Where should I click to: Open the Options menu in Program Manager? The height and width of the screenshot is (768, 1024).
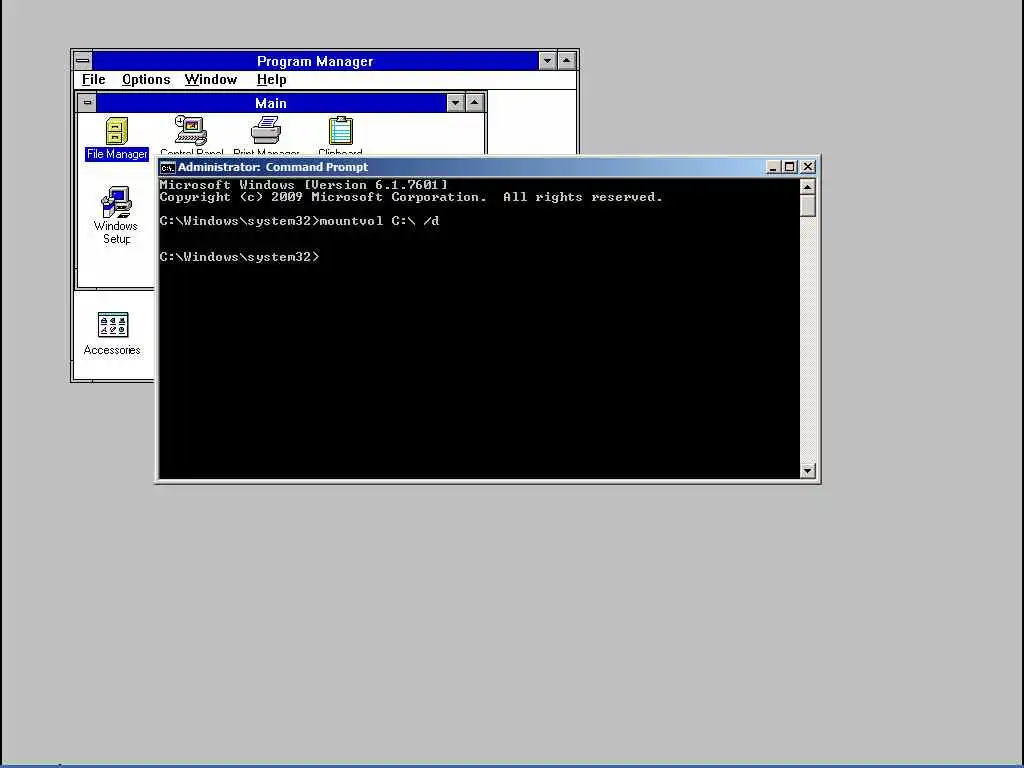(146, 80)
